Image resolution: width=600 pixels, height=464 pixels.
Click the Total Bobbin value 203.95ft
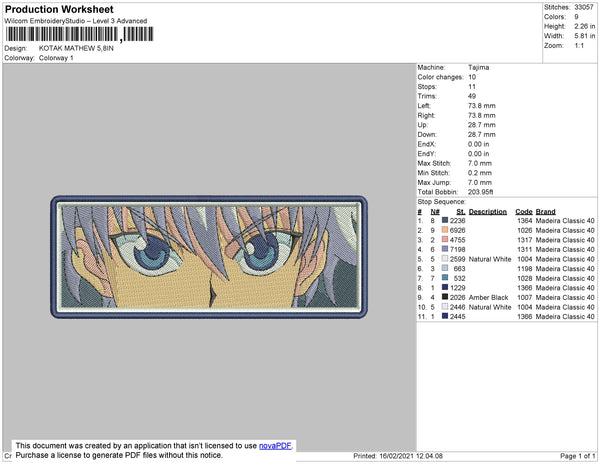click(480, 192)
